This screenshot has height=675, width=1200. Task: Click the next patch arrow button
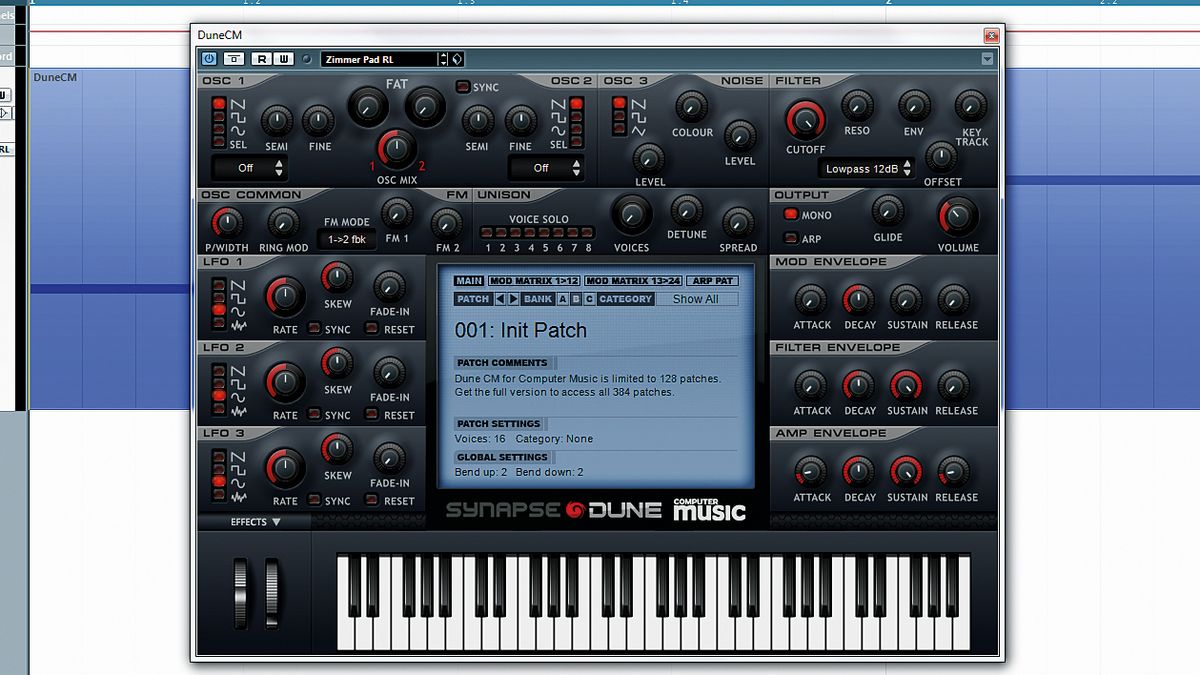513,298
